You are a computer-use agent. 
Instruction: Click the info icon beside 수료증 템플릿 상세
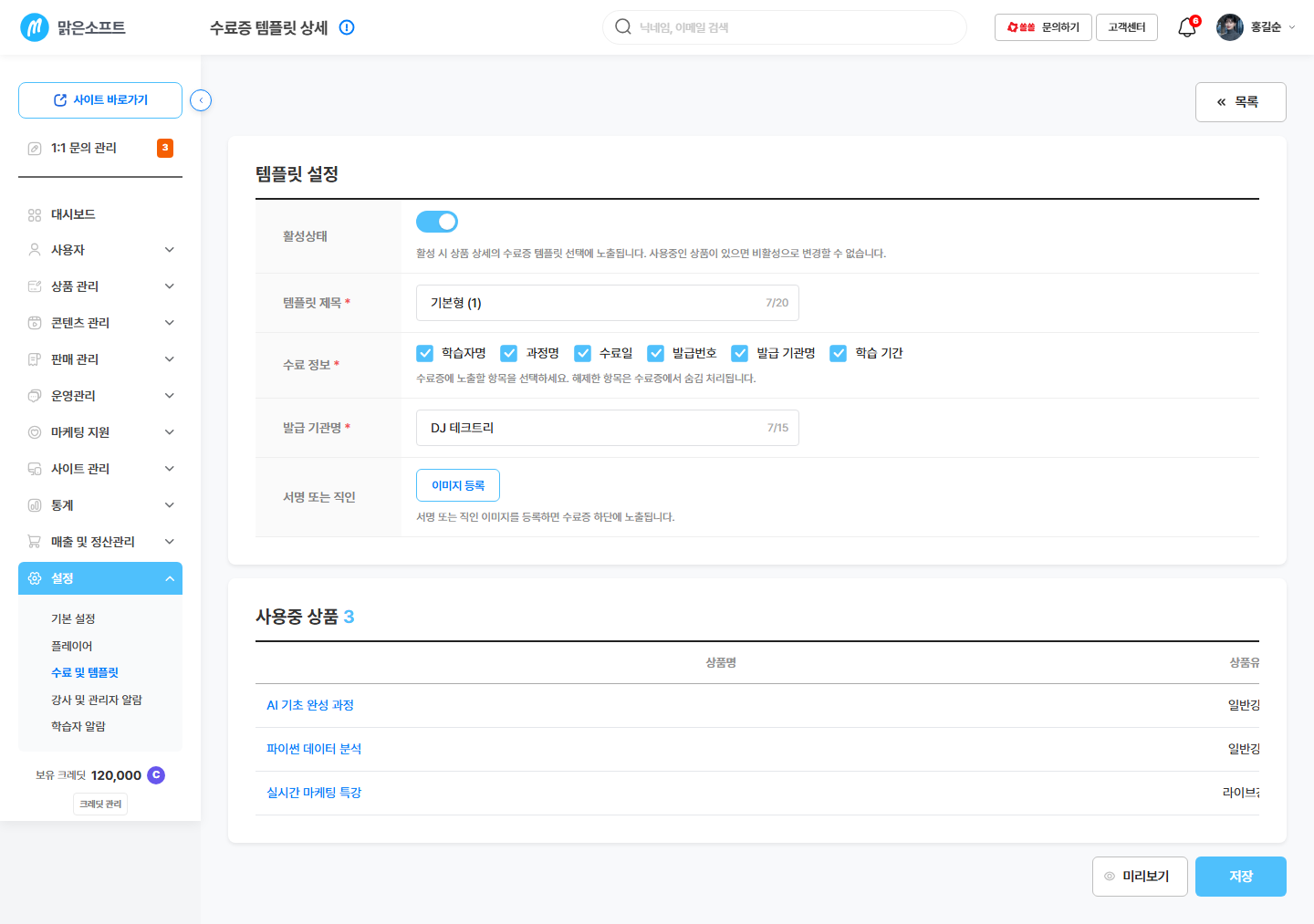pos(347,27)
